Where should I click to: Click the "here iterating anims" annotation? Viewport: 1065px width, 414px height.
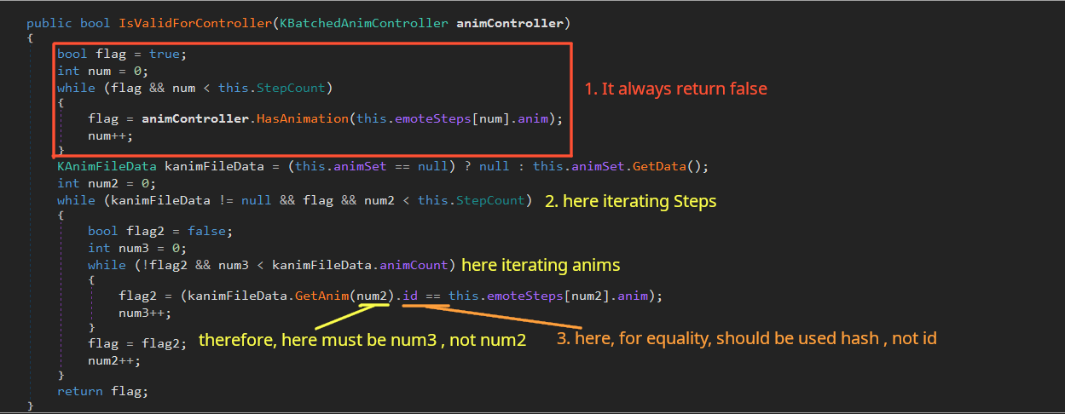tap(541, 264)
